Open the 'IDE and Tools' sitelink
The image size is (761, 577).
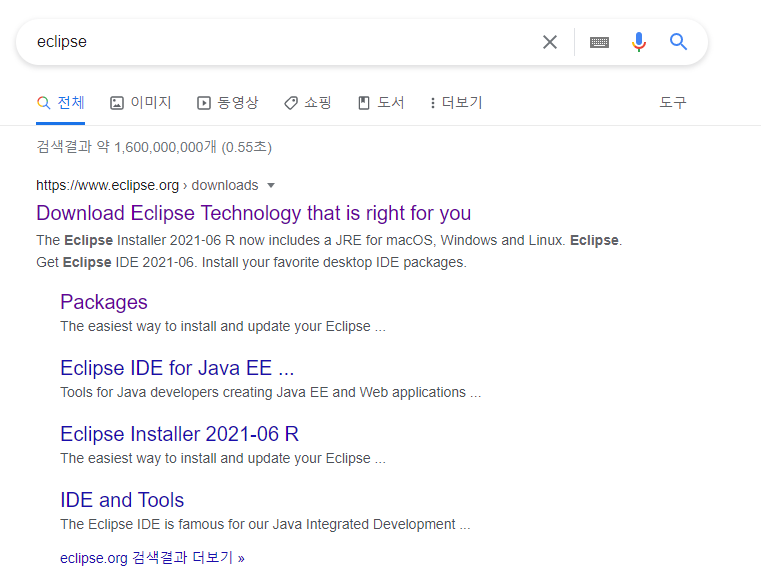coord(122,500)
